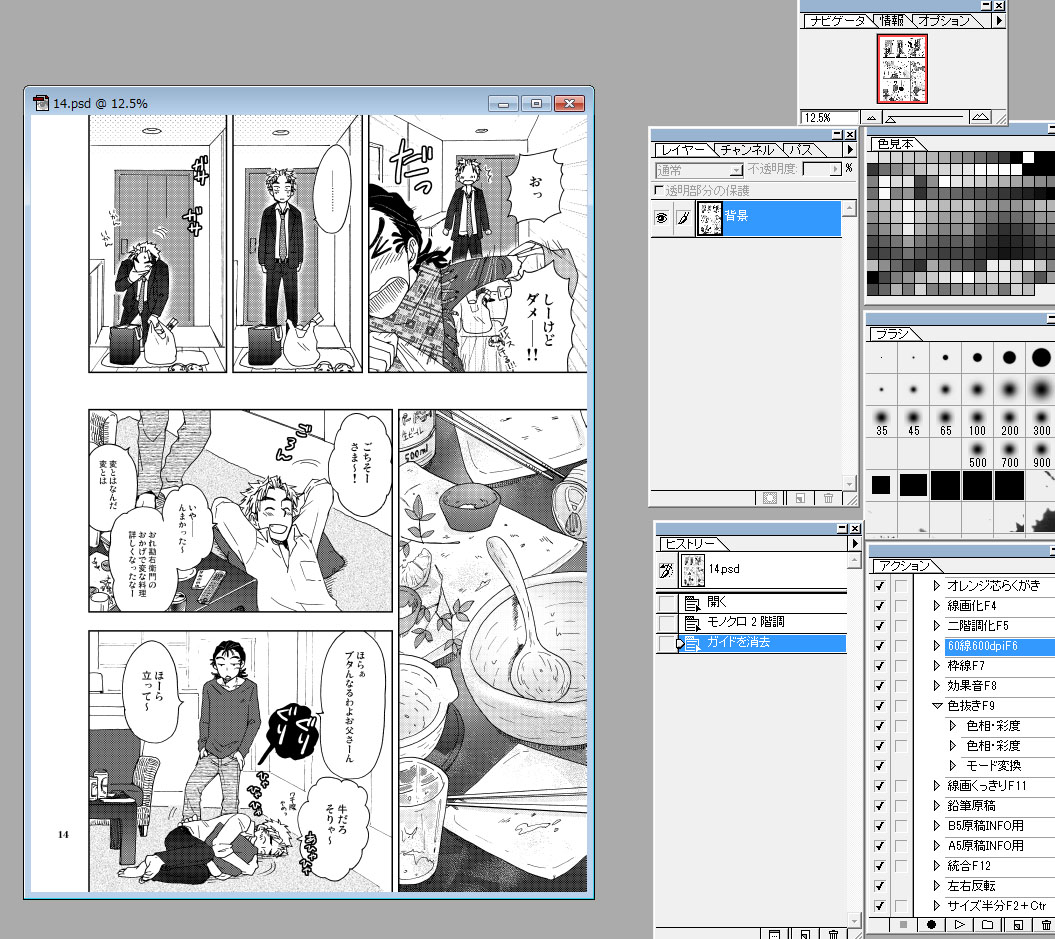This screenshot has width=1055, height=939.
Task: Expand the 線画くっきりF11 action
Action: tap(937, 786)
